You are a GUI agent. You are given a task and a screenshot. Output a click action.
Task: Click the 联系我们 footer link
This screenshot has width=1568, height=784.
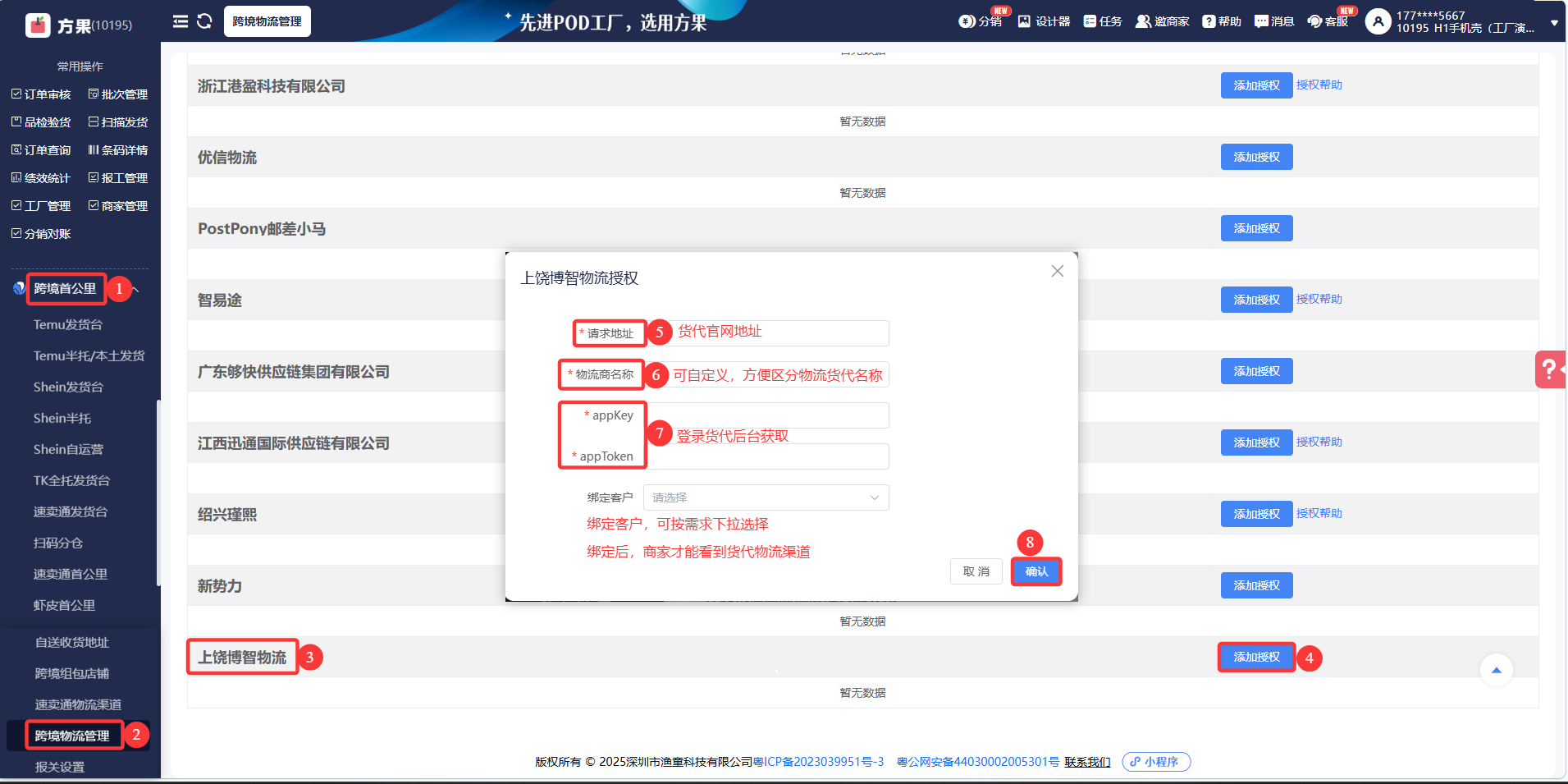coord(1087,762)
